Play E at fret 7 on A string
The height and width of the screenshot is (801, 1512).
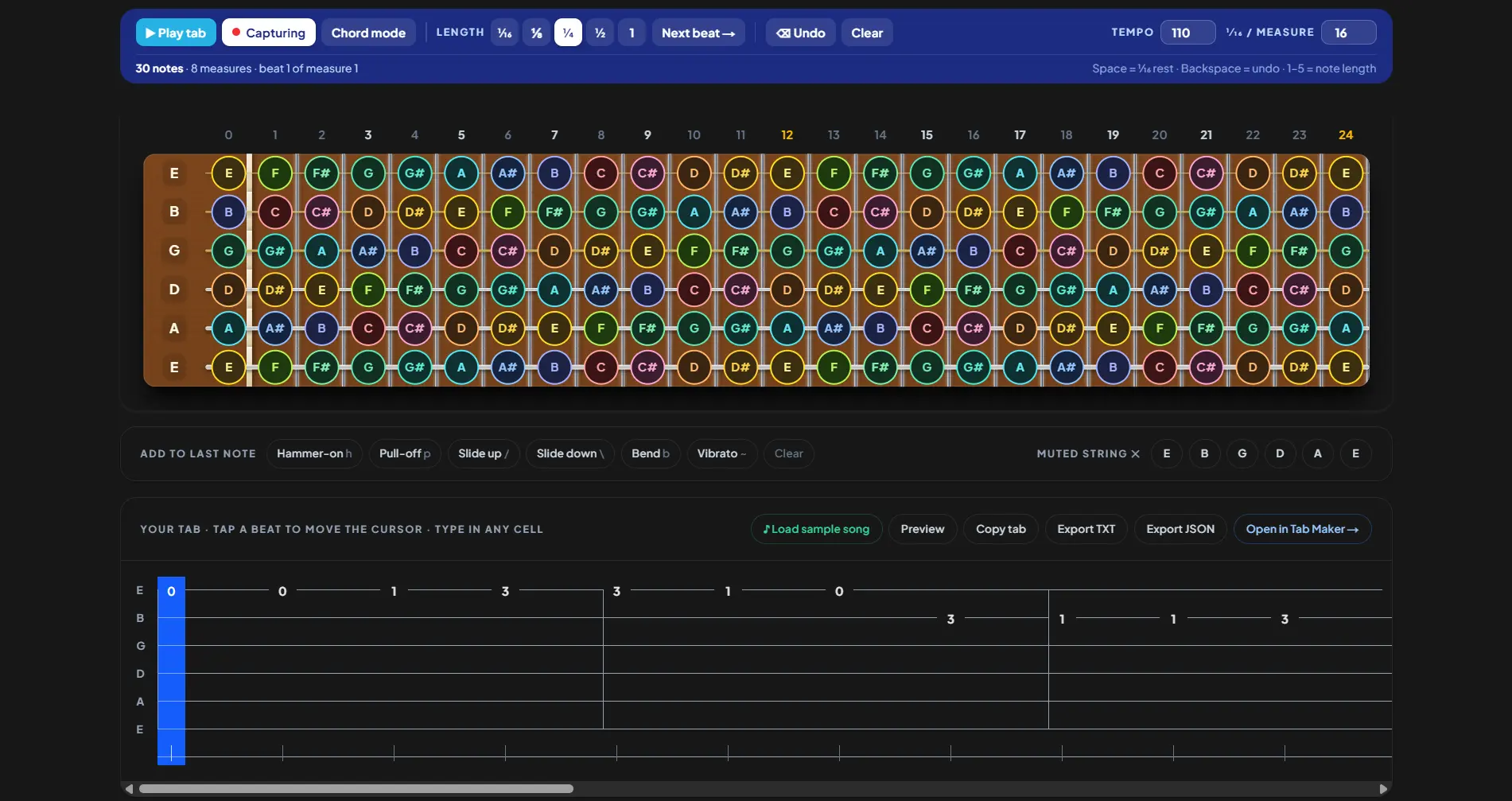[554, 328]
